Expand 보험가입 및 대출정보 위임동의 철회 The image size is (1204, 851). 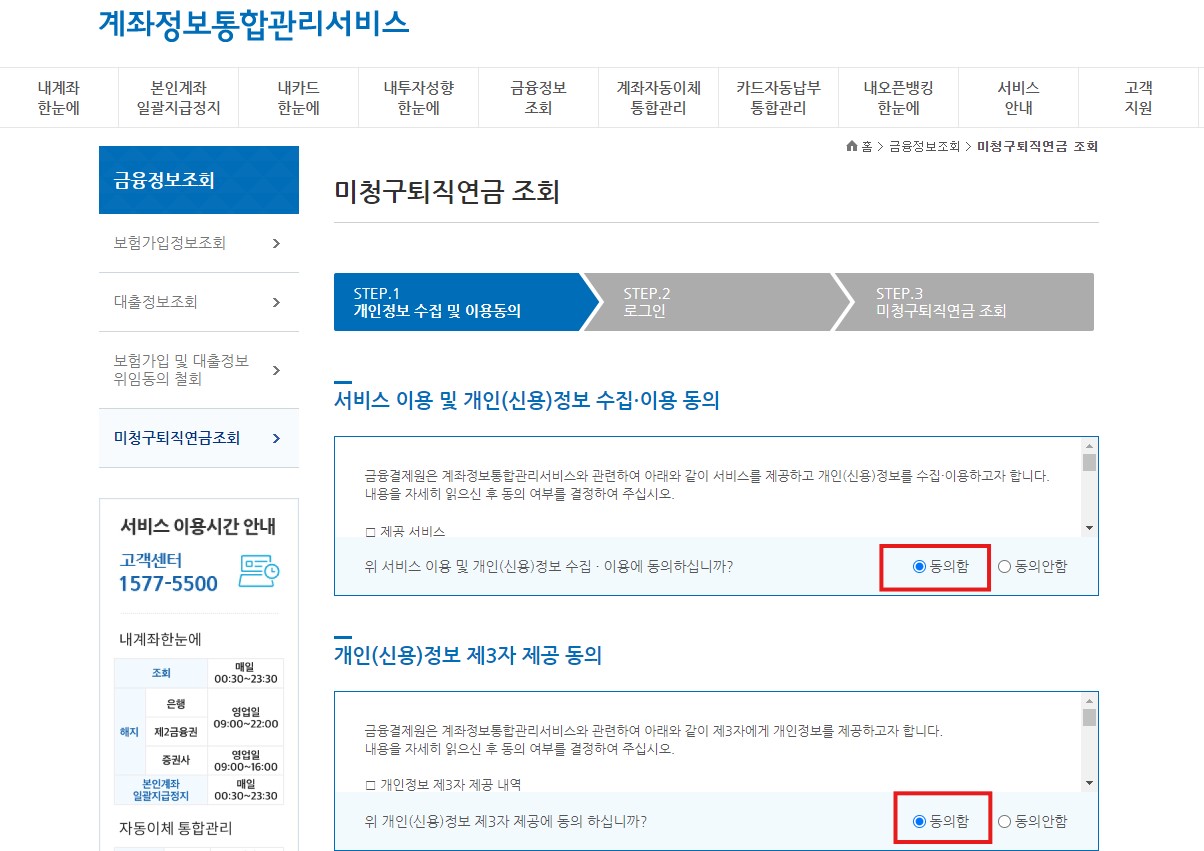pos(198,370)
